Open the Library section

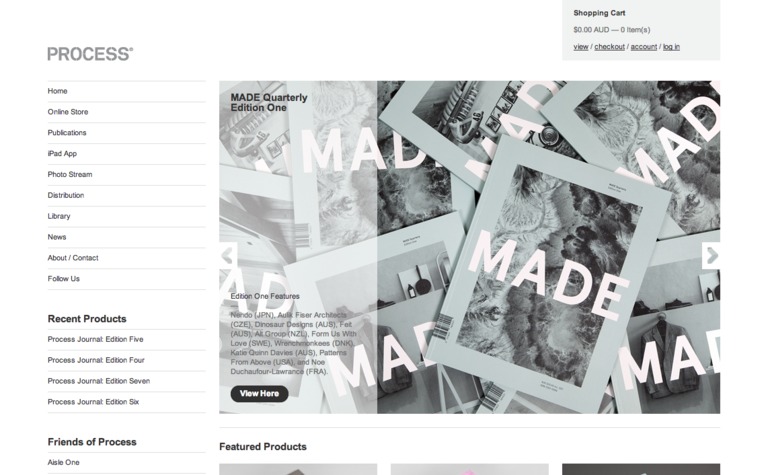tap(59, 216)
